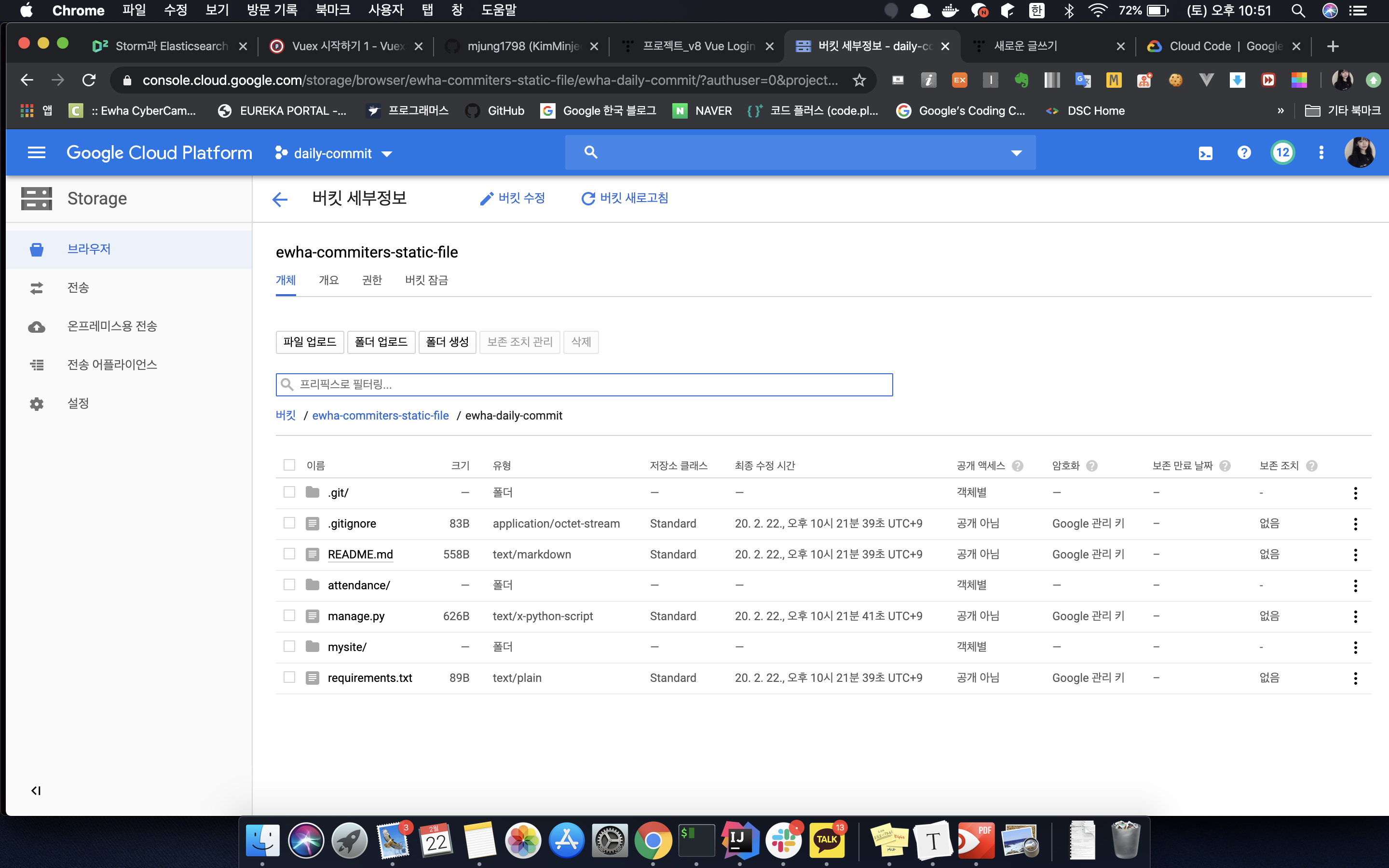Expand the search bar dropdown arrow
Viewport: 1389px width, 868px height.
click(1017, 153)
